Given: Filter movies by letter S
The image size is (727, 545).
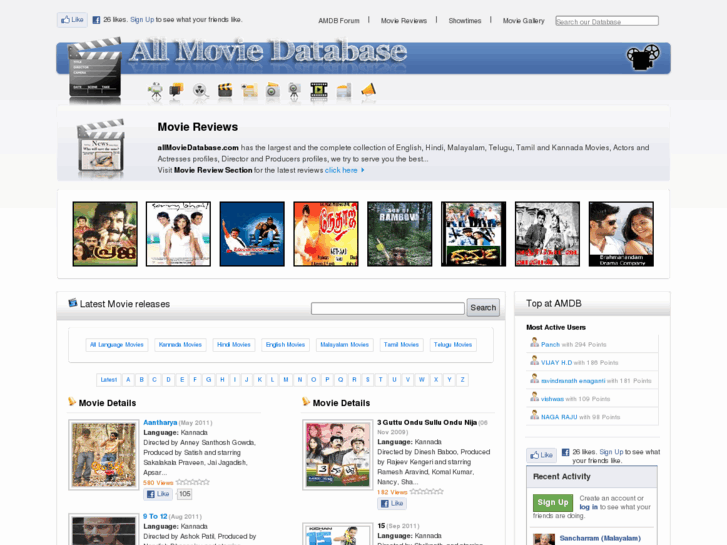Looking at the screenshot, I should [368, 380].
